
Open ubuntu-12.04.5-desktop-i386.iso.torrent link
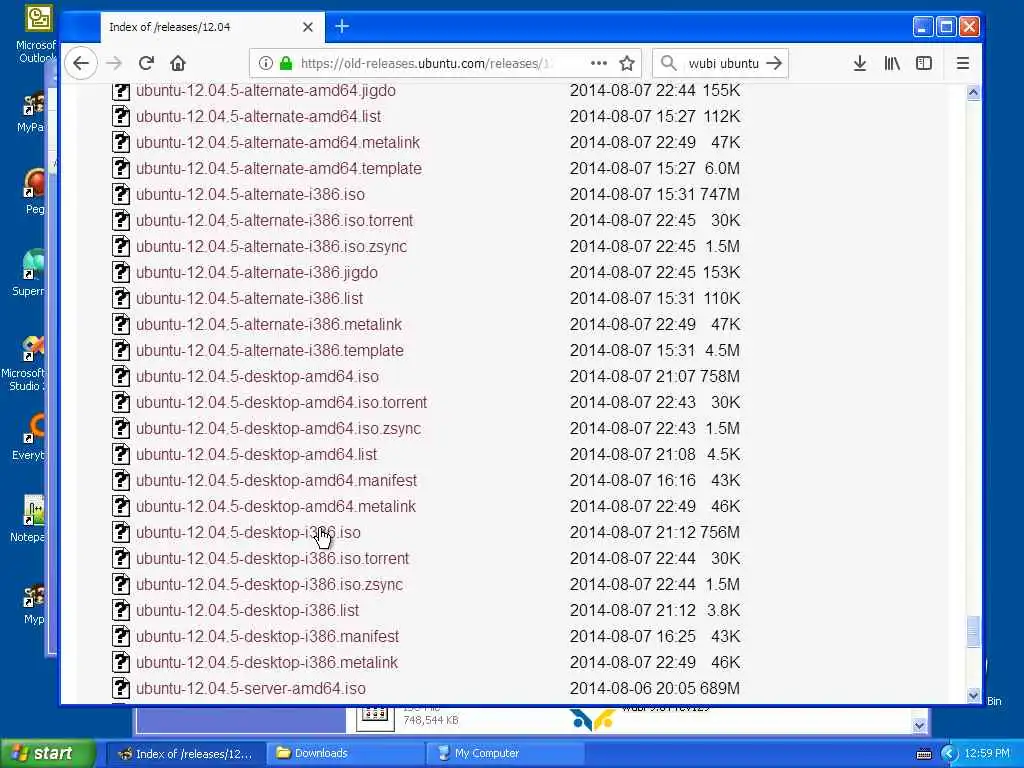click(272, 559)
